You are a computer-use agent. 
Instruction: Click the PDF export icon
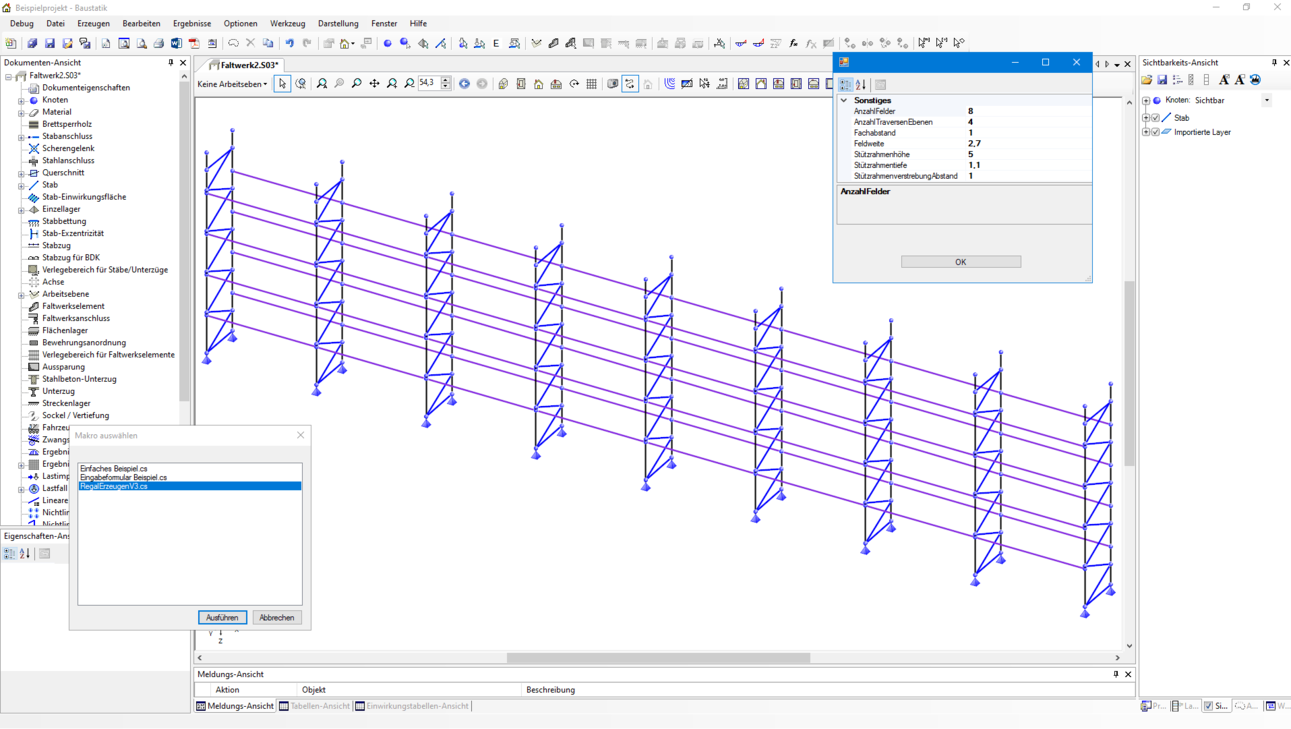point(194,43)
